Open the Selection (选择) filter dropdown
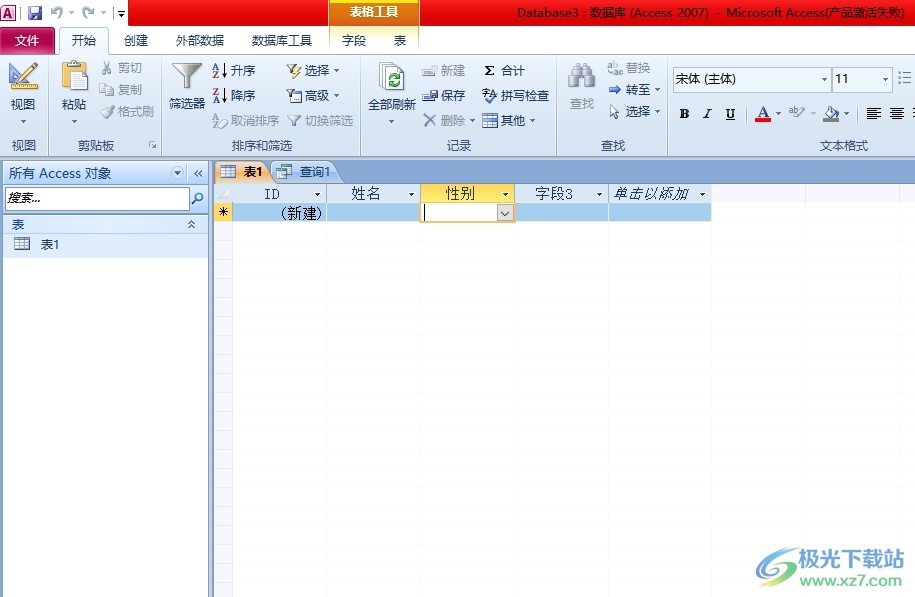This screenshot has height=597, width=915. point(313,71)
